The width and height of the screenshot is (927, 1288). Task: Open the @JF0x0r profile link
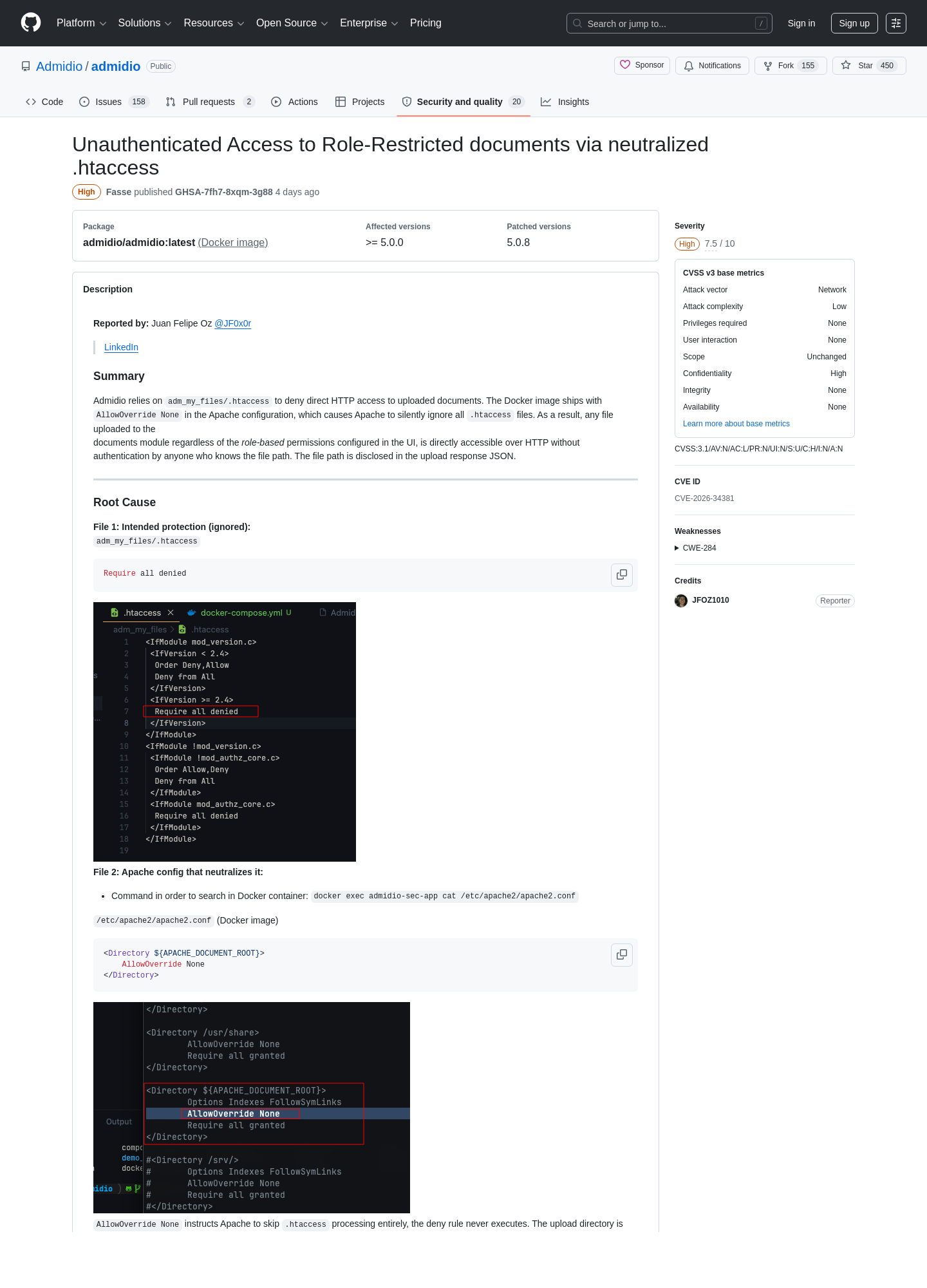tap(232, 323)
